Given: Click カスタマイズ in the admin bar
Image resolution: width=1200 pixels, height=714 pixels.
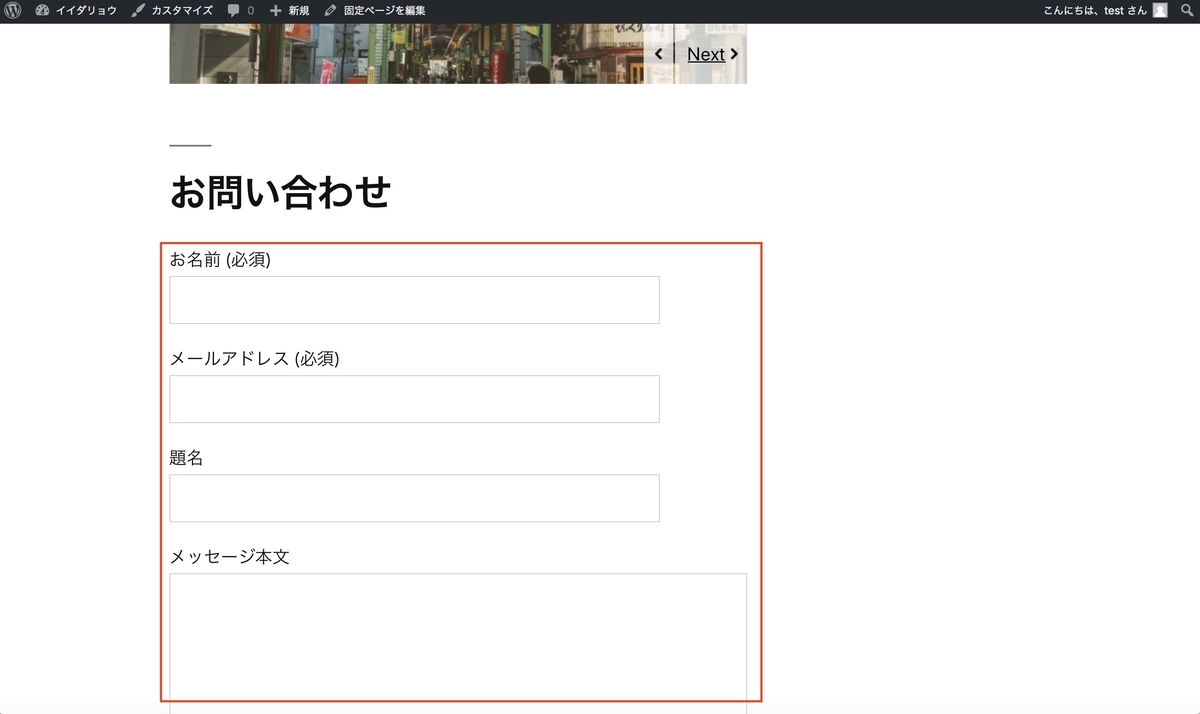Looking at the screenshot, I should click(172, 11).
